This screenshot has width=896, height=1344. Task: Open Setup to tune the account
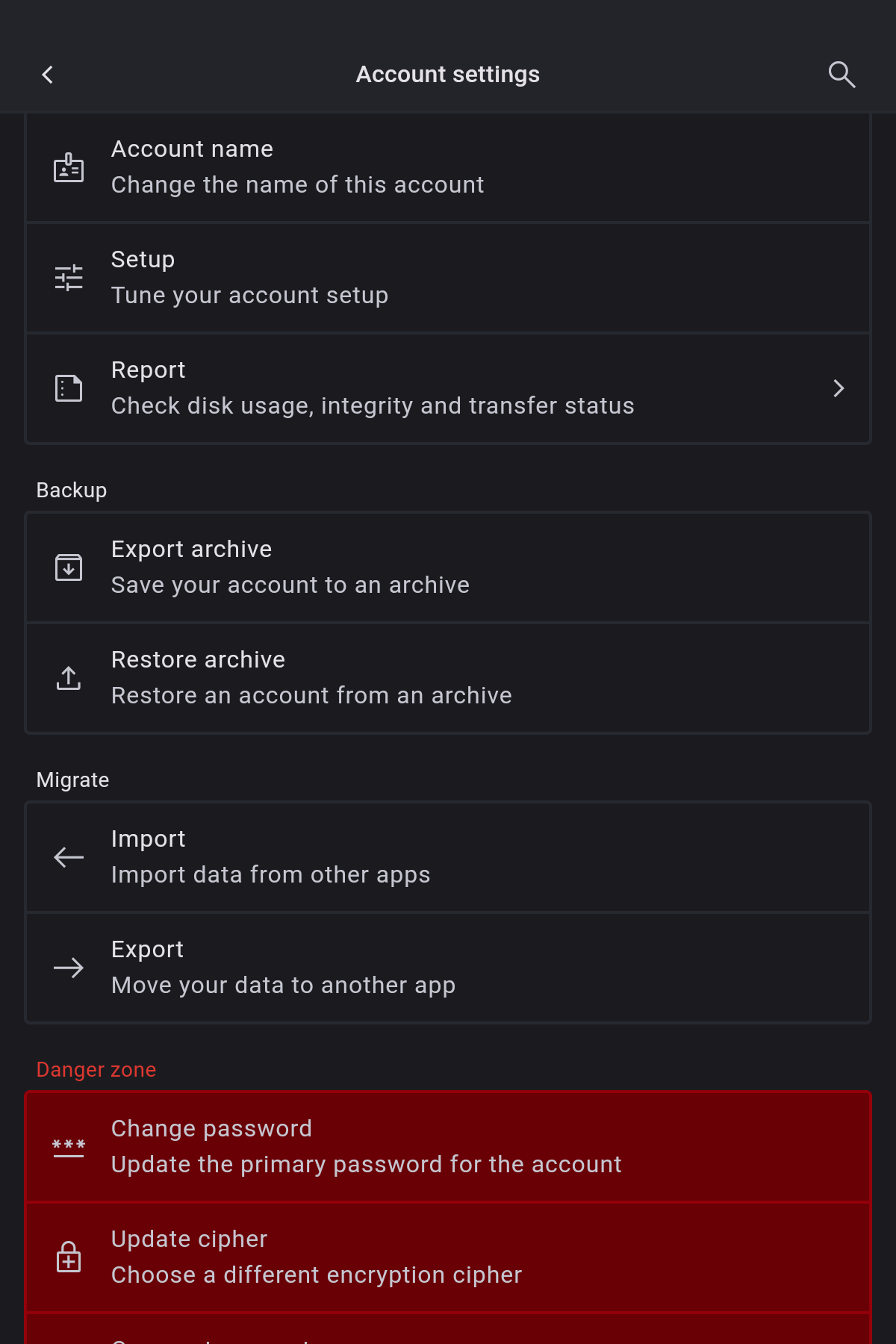448,278
